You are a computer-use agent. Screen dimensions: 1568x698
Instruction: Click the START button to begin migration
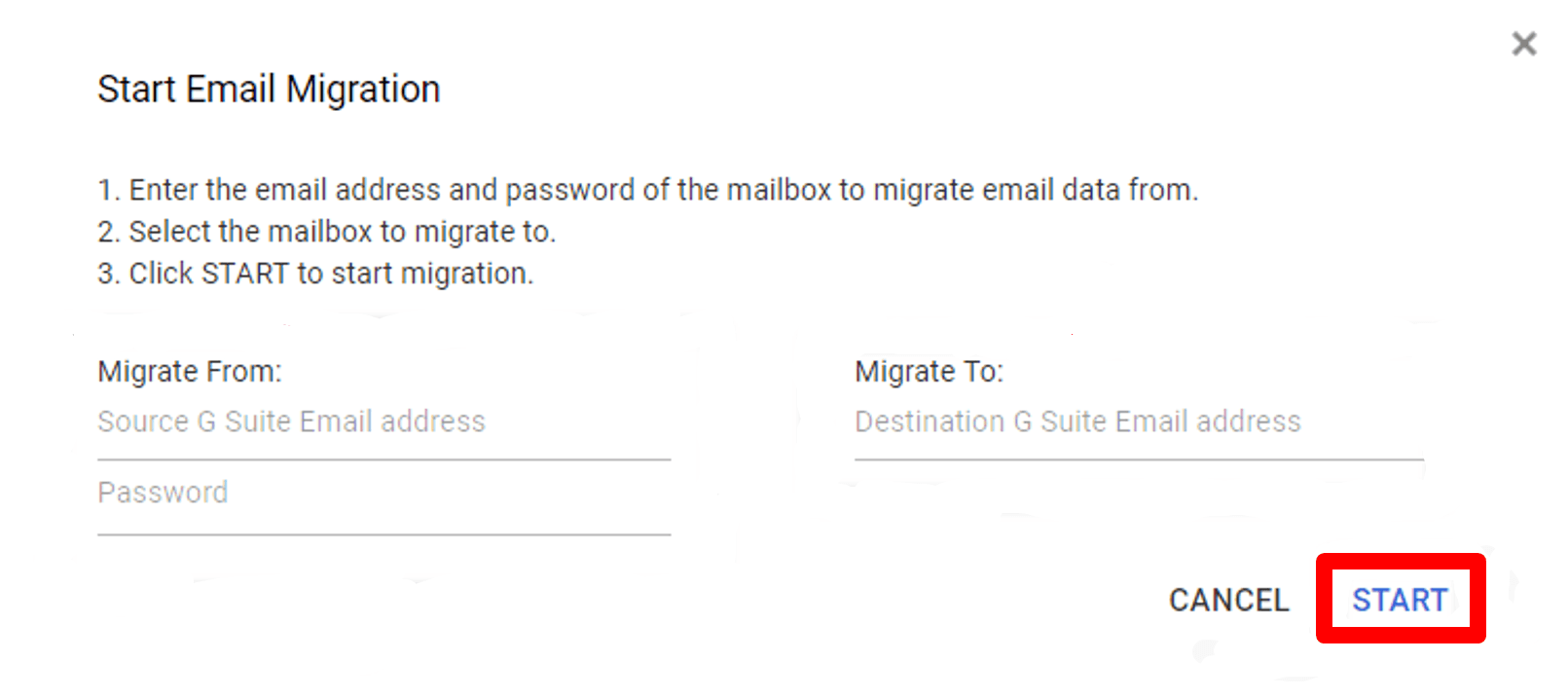tap(1400, 600)
